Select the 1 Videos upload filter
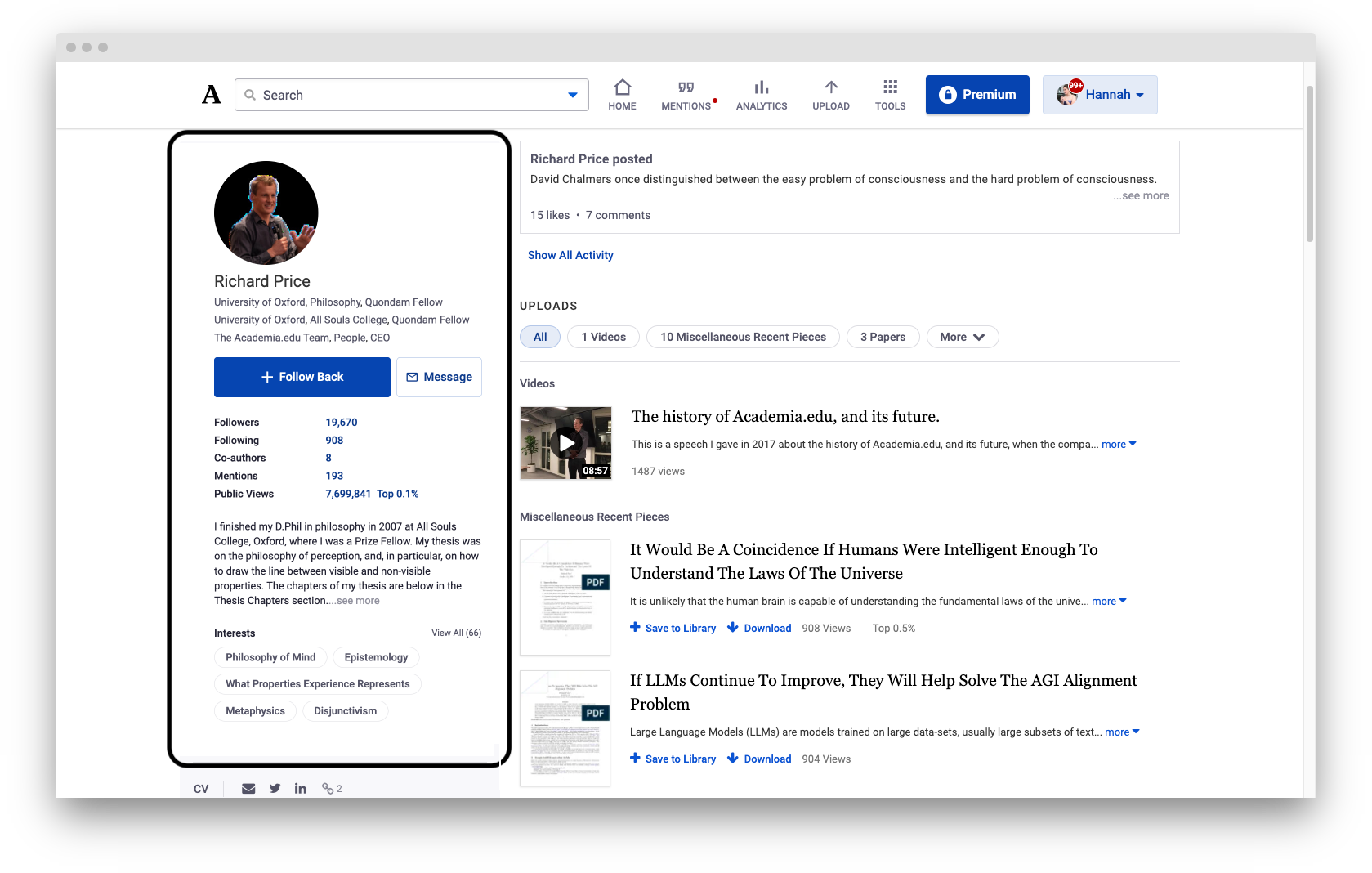The height and width of the screenshot is (873, 1372). pos(602,337)
